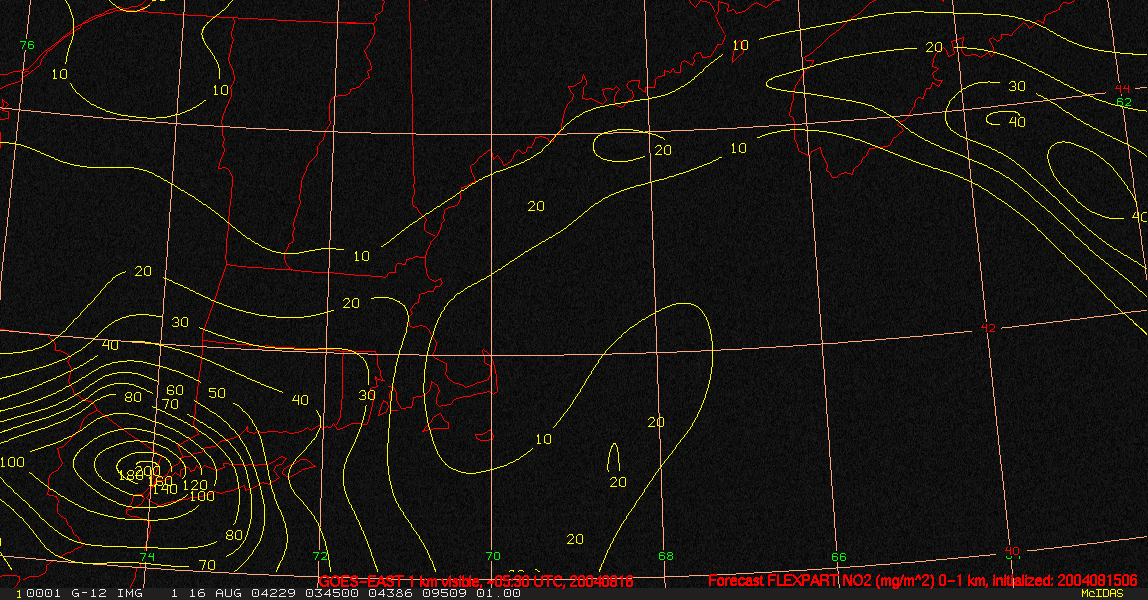
Task: Click the green longitude label 74
Action: click(x=147, y=557)
